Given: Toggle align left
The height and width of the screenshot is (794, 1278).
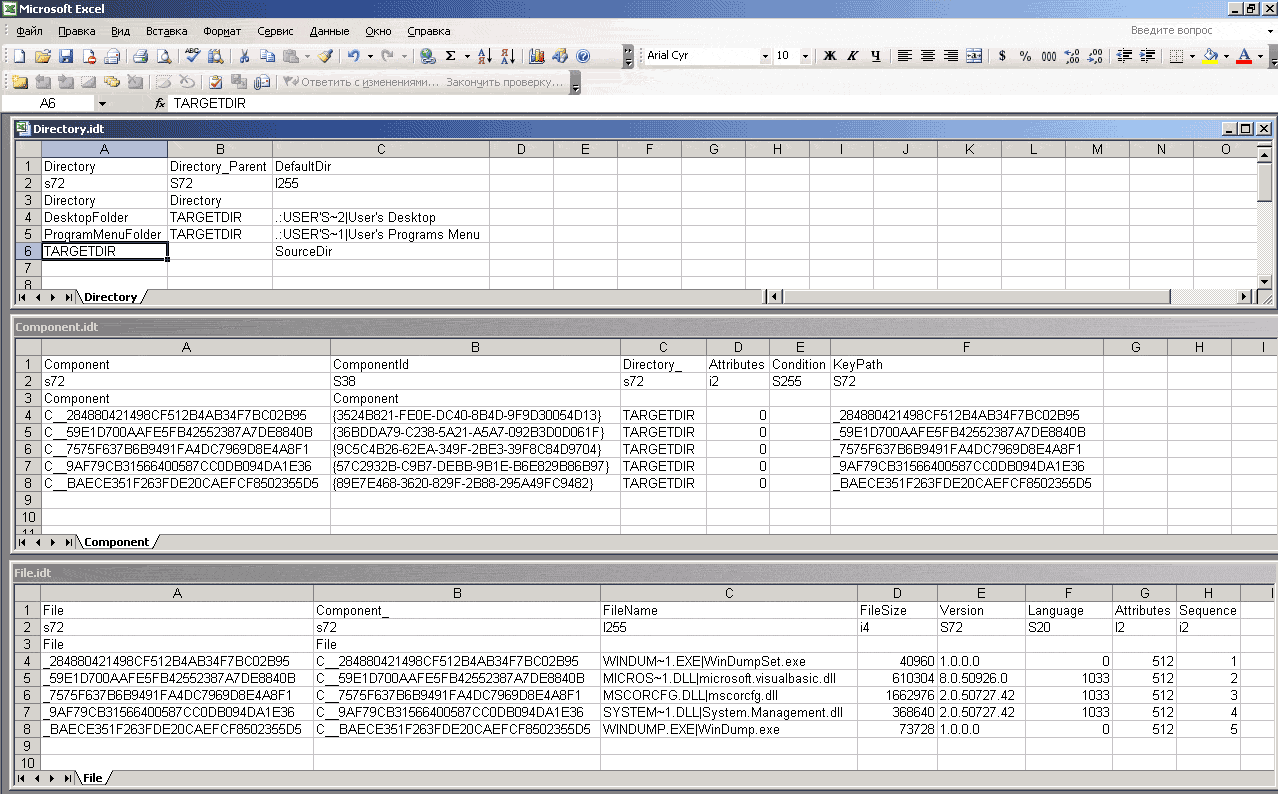Looking at the screenshot, I should pos(904,56).
